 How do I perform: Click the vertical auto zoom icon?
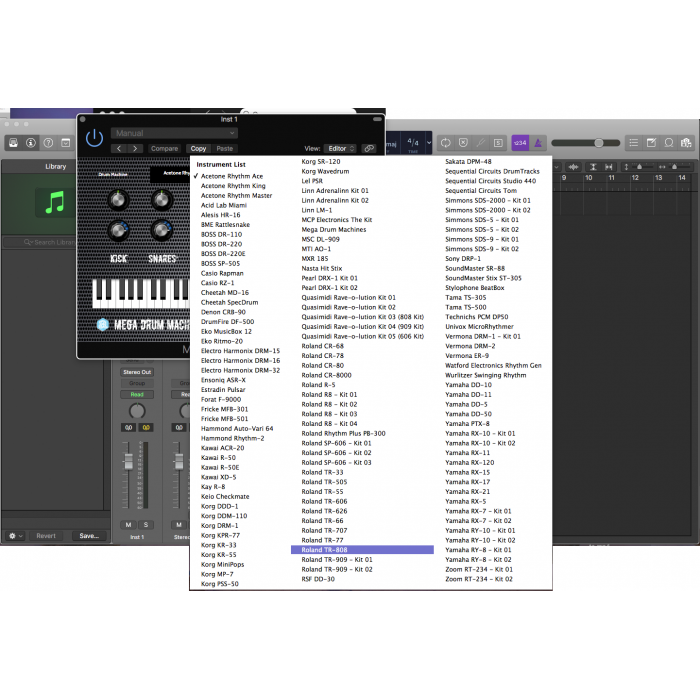click(x=593, y=167)
